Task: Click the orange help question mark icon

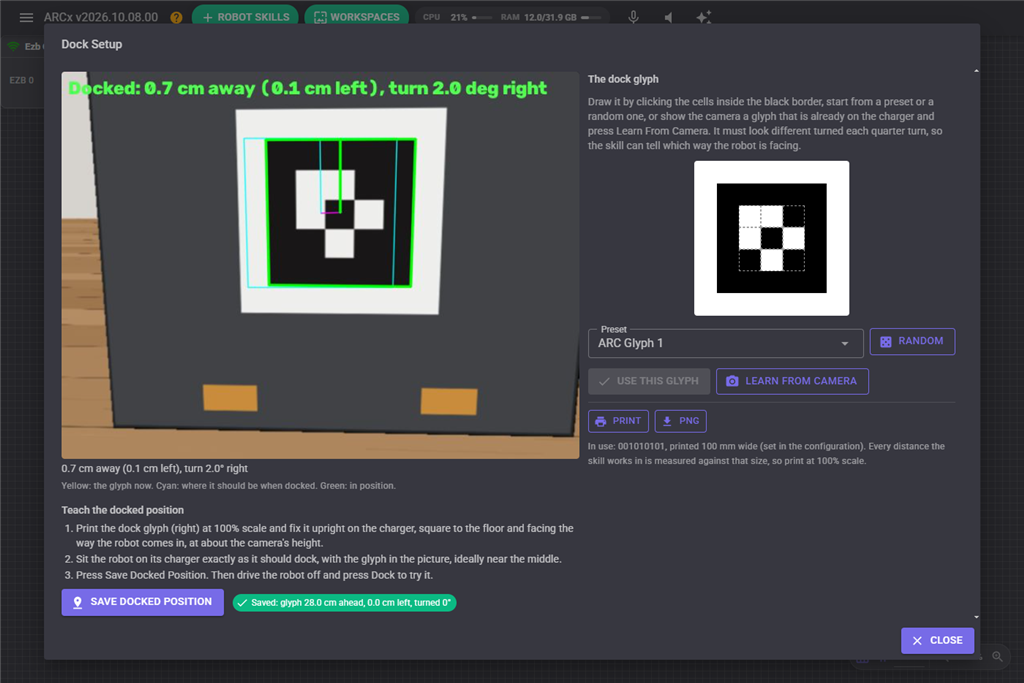Action: coord(176,18)
